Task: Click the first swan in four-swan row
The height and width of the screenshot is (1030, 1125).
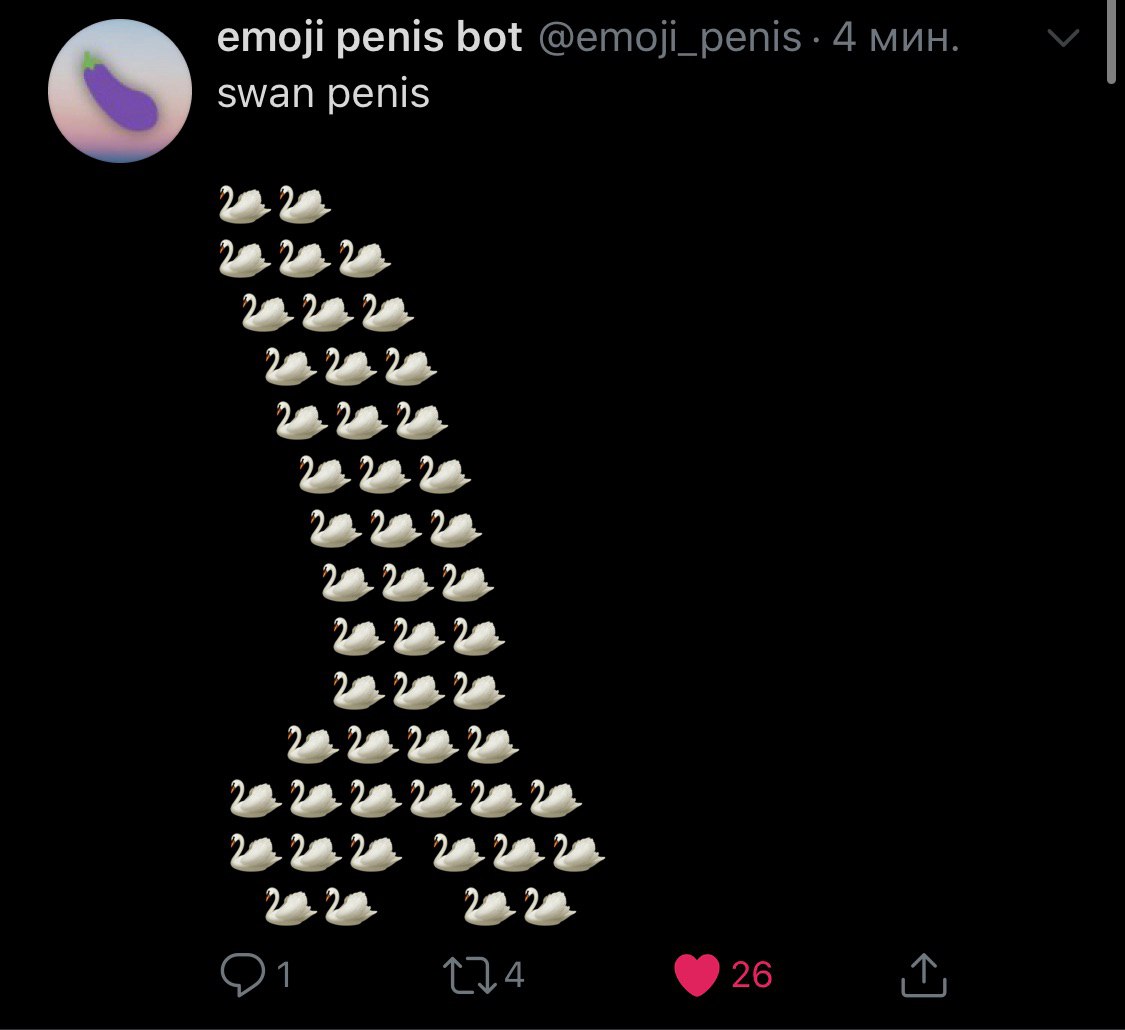Action: (313, 744)
